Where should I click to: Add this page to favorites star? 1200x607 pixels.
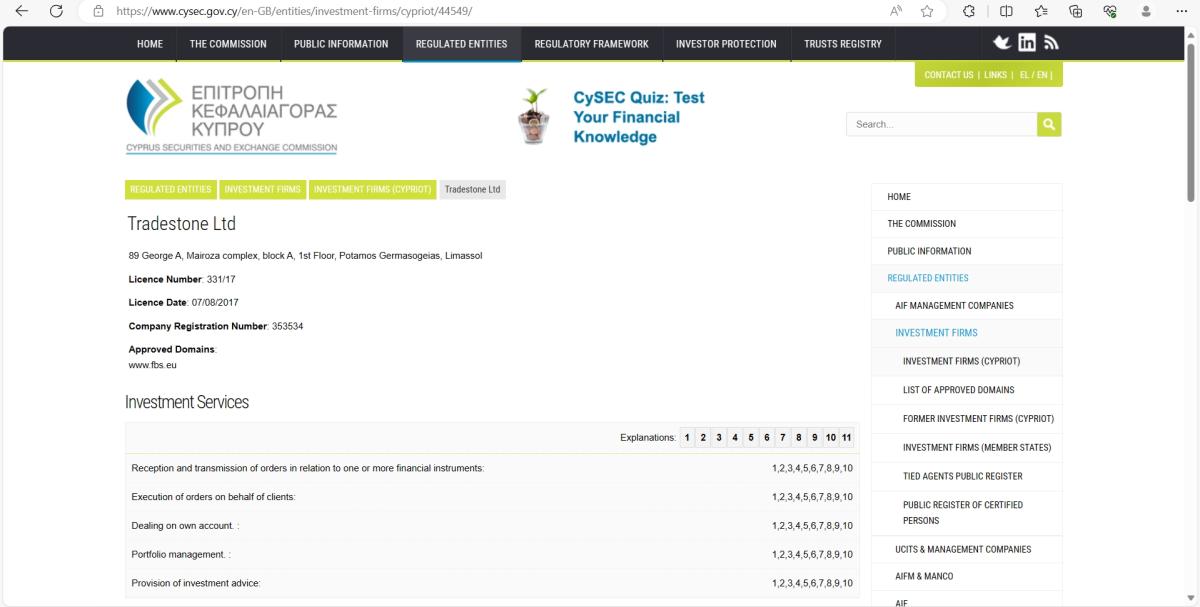tap(927, 11)
